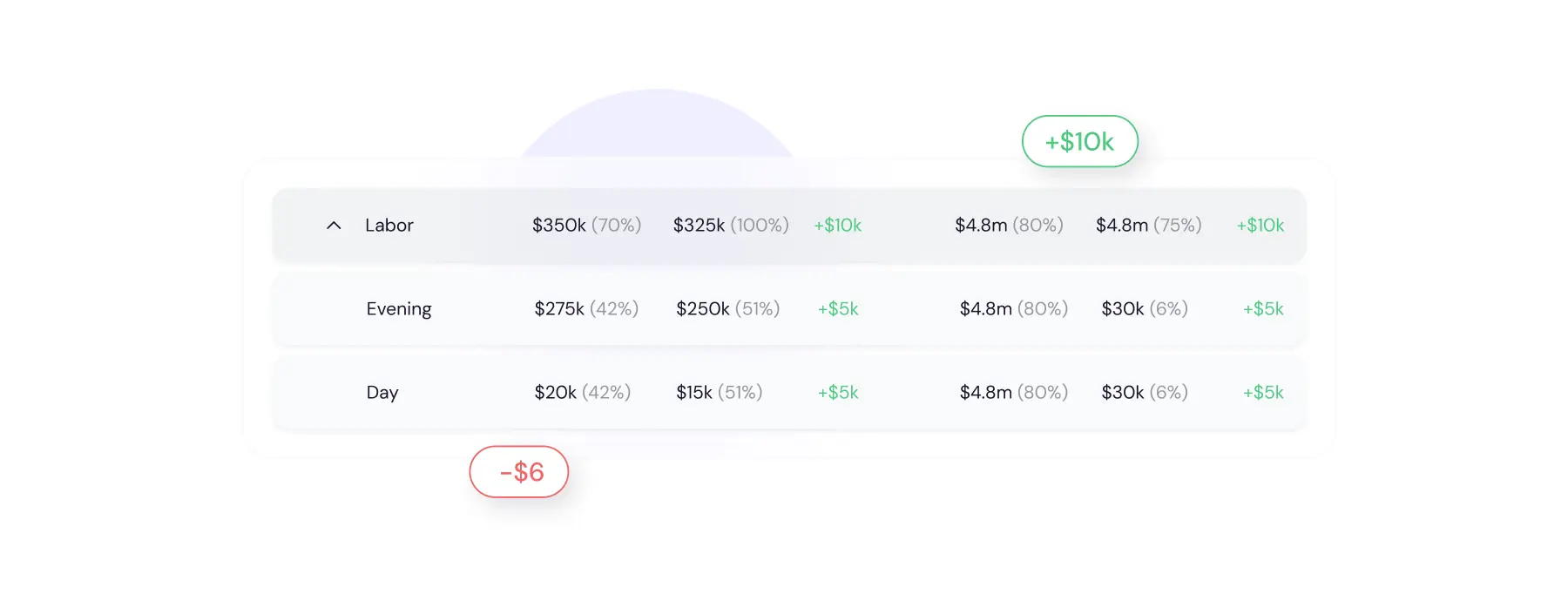Click the $325k (100%) value in Labor row
Viewport: 1568px width, 614px height.
point(730,225)
